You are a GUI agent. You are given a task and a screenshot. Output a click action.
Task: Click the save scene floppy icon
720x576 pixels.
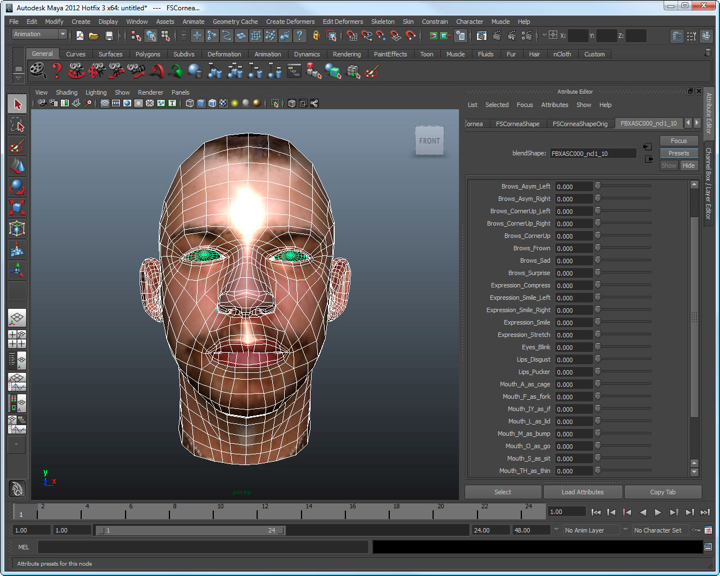coord(108,36)
